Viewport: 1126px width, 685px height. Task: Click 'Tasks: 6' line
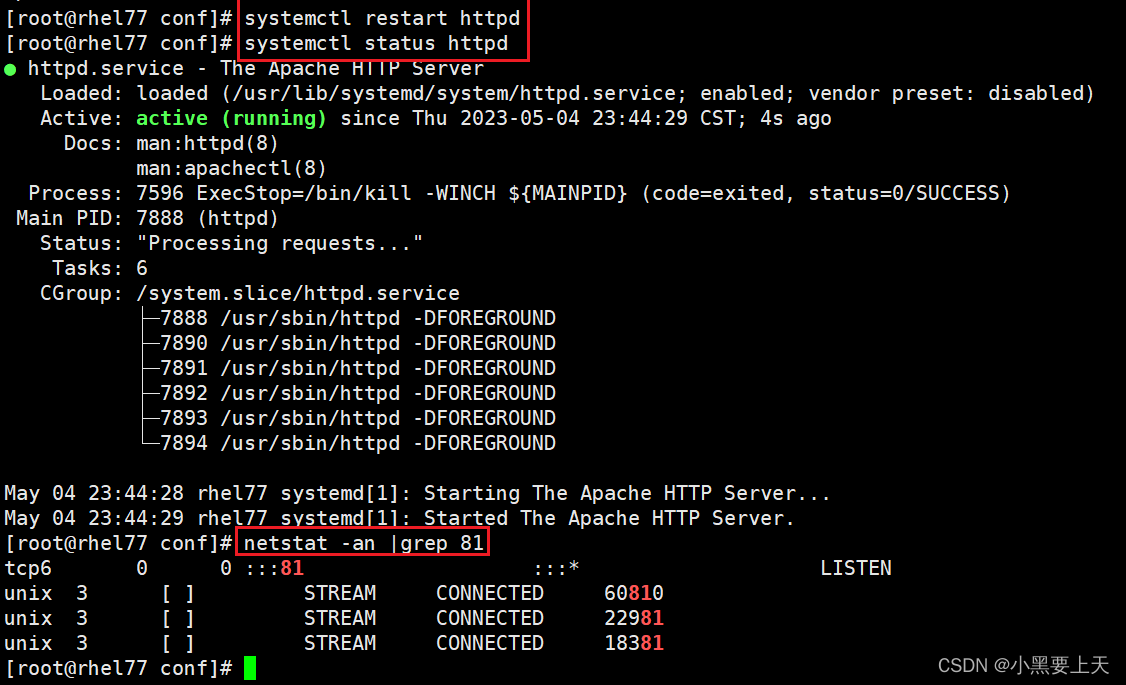point(100,269)
